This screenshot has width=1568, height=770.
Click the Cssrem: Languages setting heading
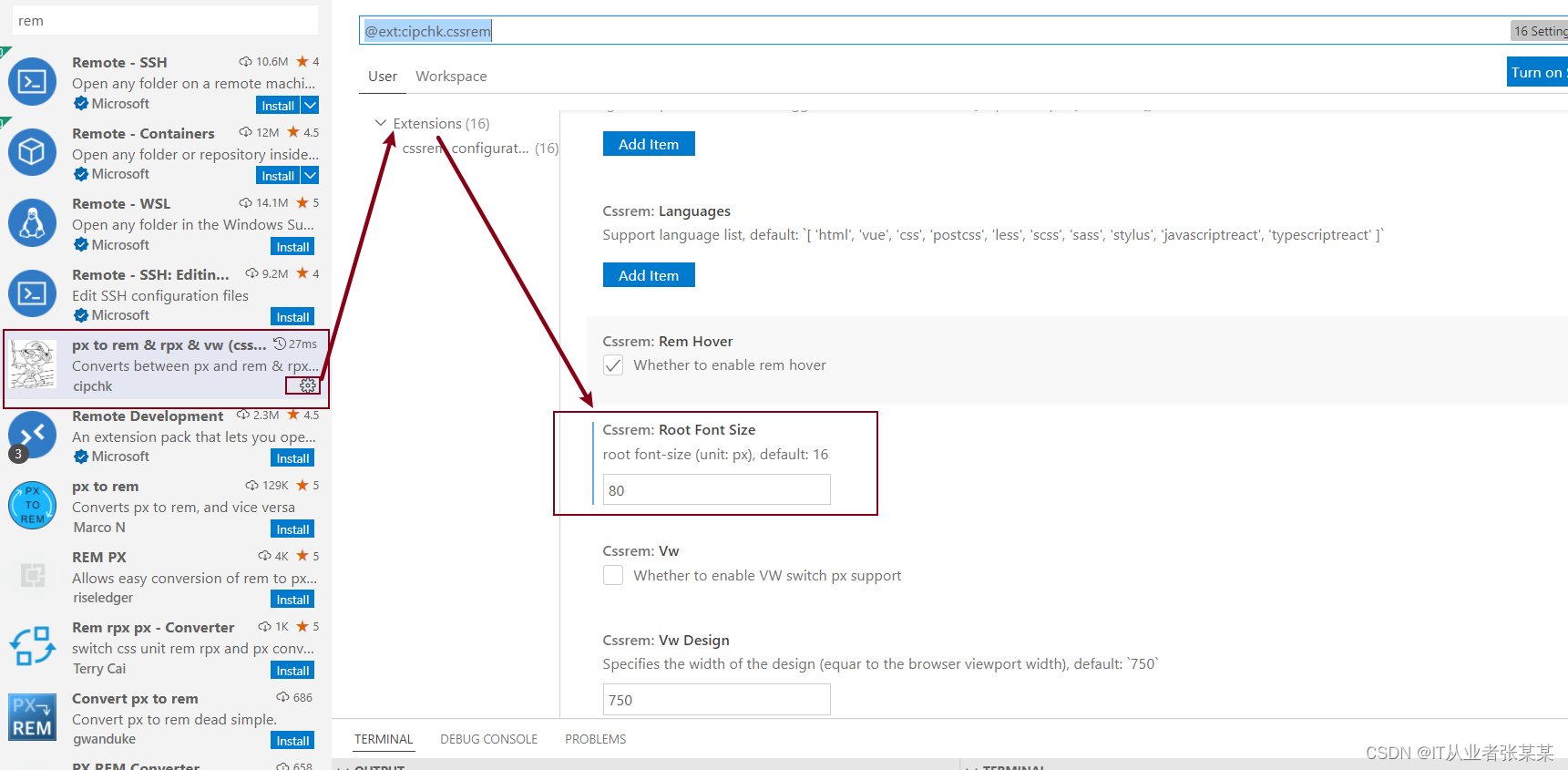(666, 211)
